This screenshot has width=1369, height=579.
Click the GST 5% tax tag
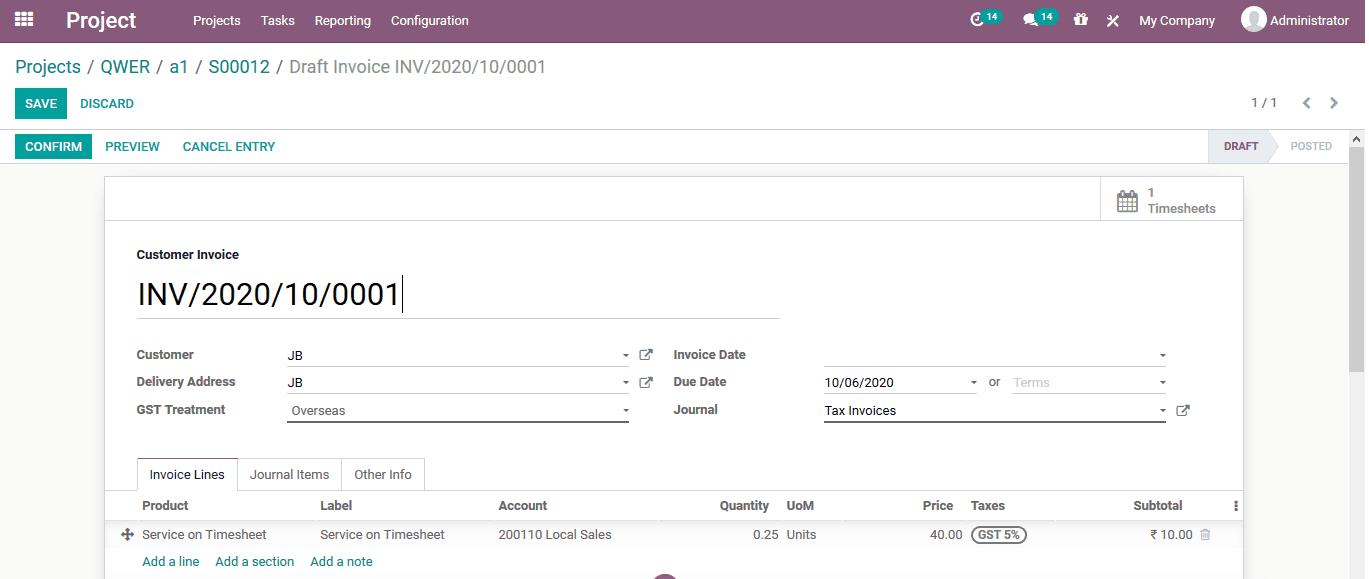click(998, 534)
